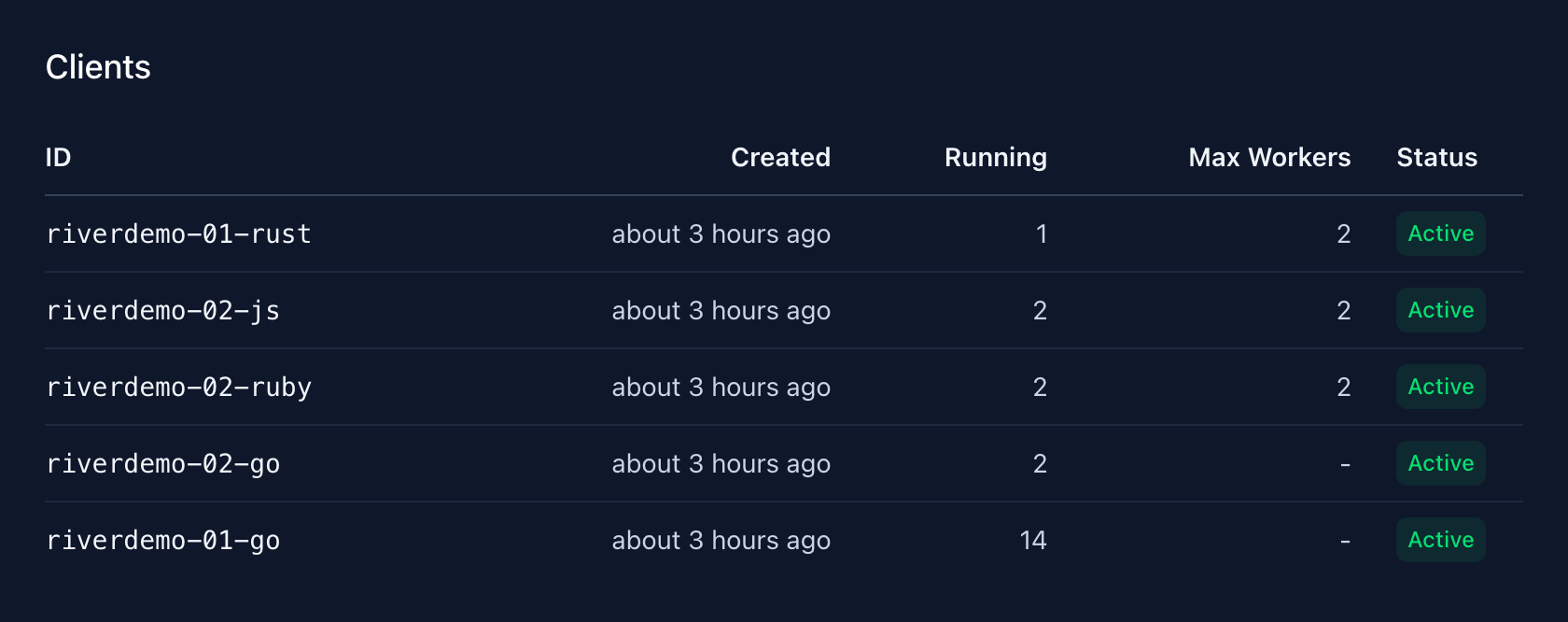This screenshot has width=1568, height=622.
Task: Click max workers dash for riverdemo-02-go
Action: [1345, 464]
